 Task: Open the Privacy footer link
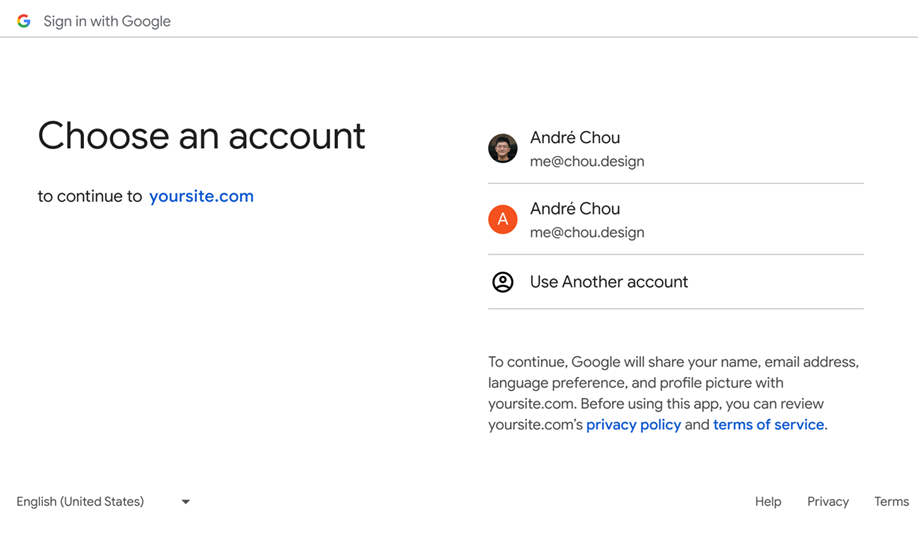(828, 502)
